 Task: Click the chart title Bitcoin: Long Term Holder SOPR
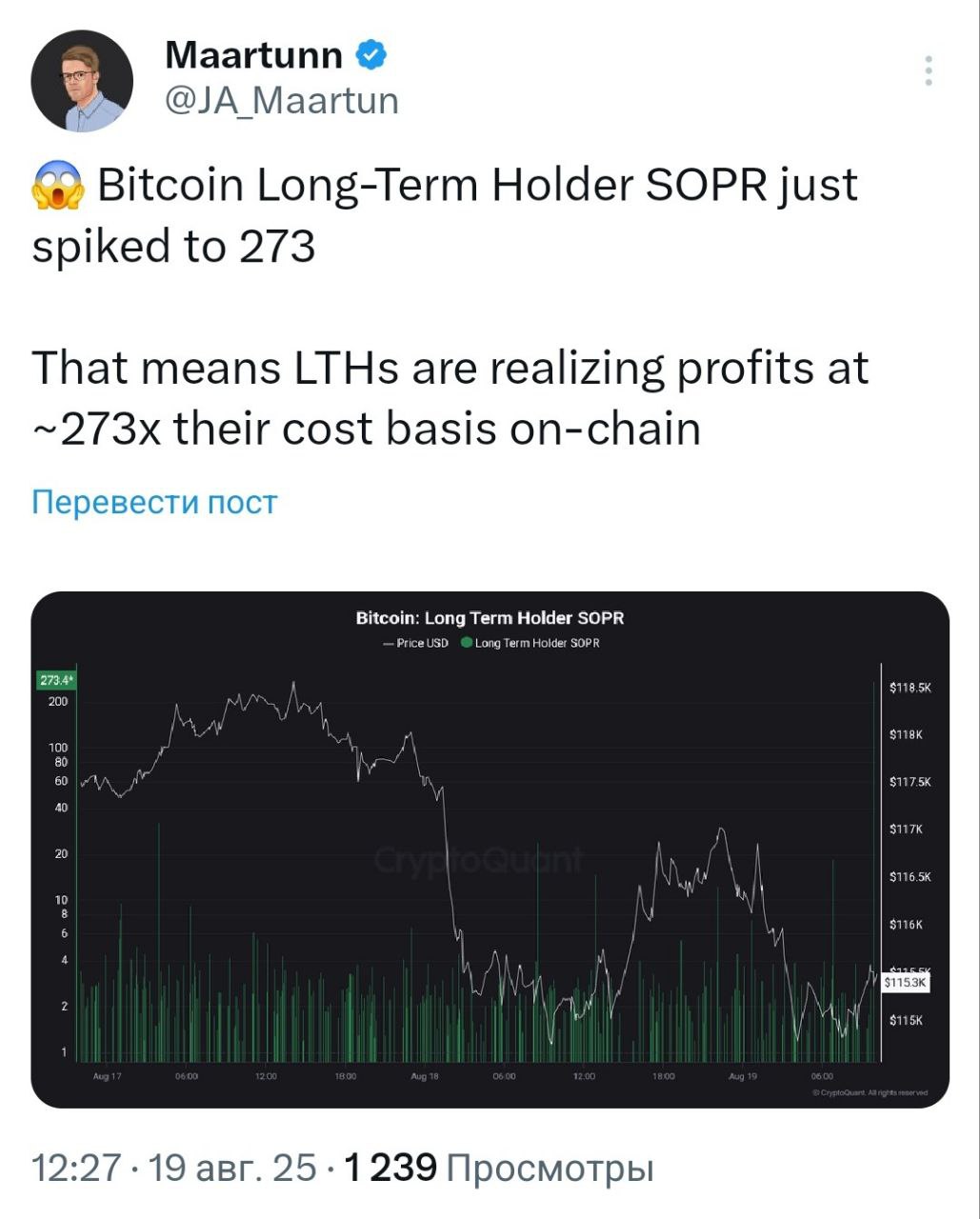[x=490, y=618]
